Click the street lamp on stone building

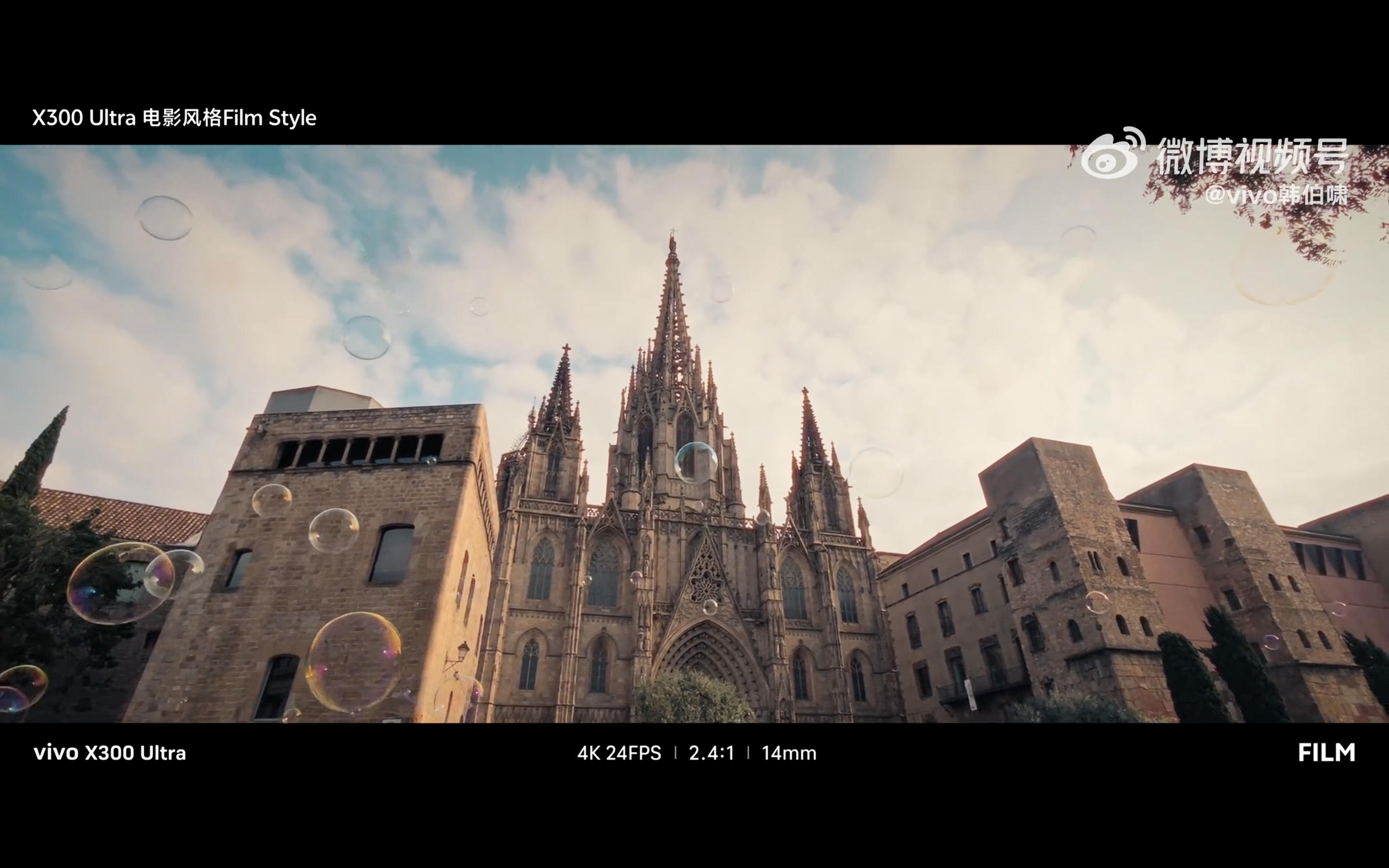pos(462,651)
